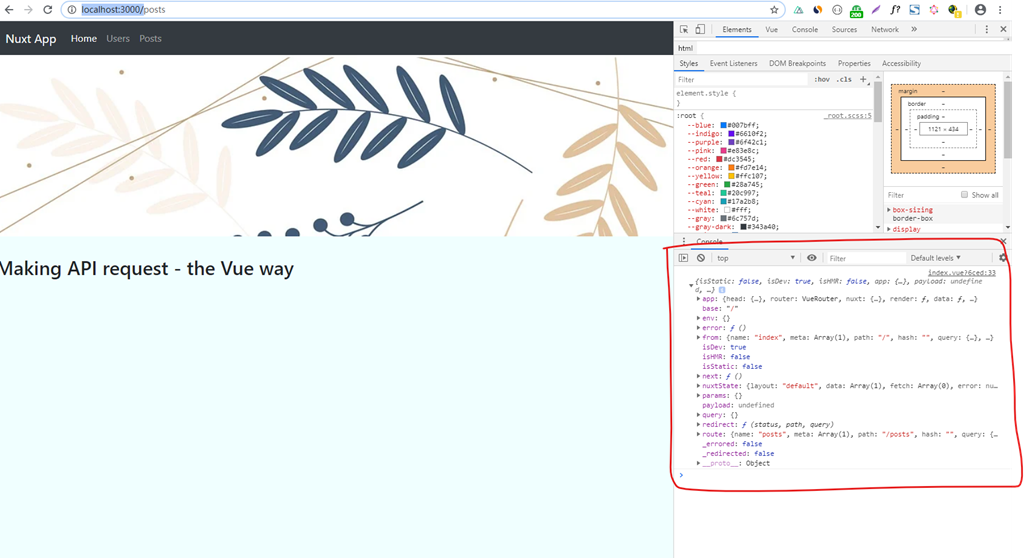
Task: Select the Styles pane tab
Action: click(688, 63)
